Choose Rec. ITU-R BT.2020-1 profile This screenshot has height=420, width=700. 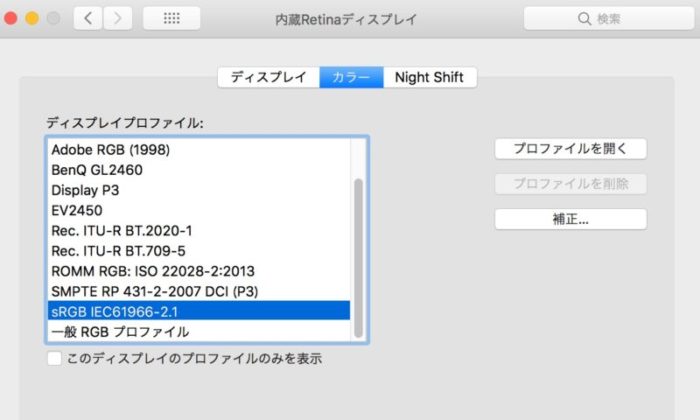pos(199,231)
